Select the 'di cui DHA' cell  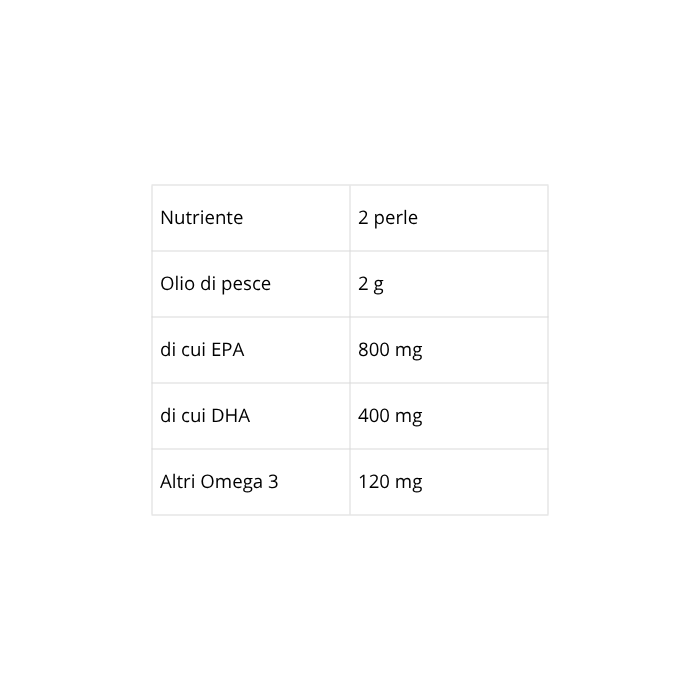pos(205,416)
